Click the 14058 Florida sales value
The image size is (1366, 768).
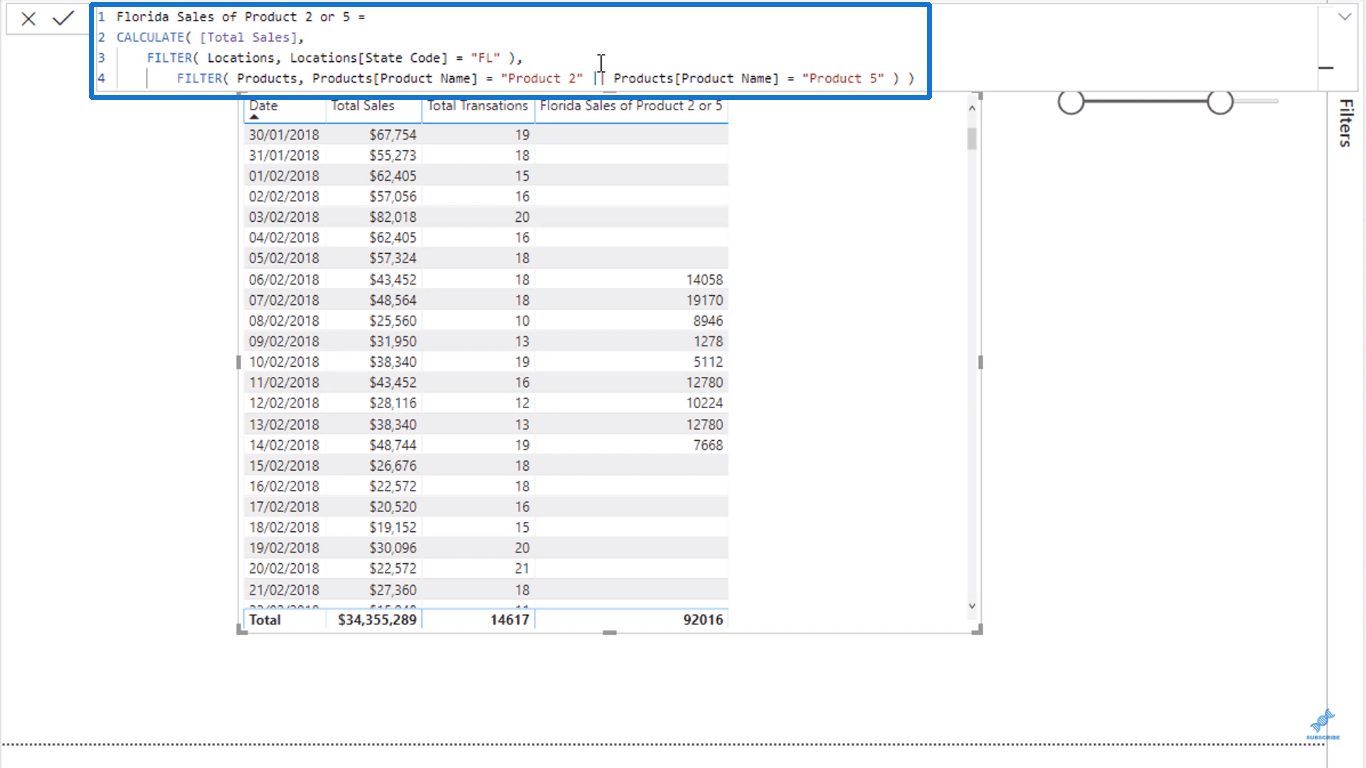[703, 280]
